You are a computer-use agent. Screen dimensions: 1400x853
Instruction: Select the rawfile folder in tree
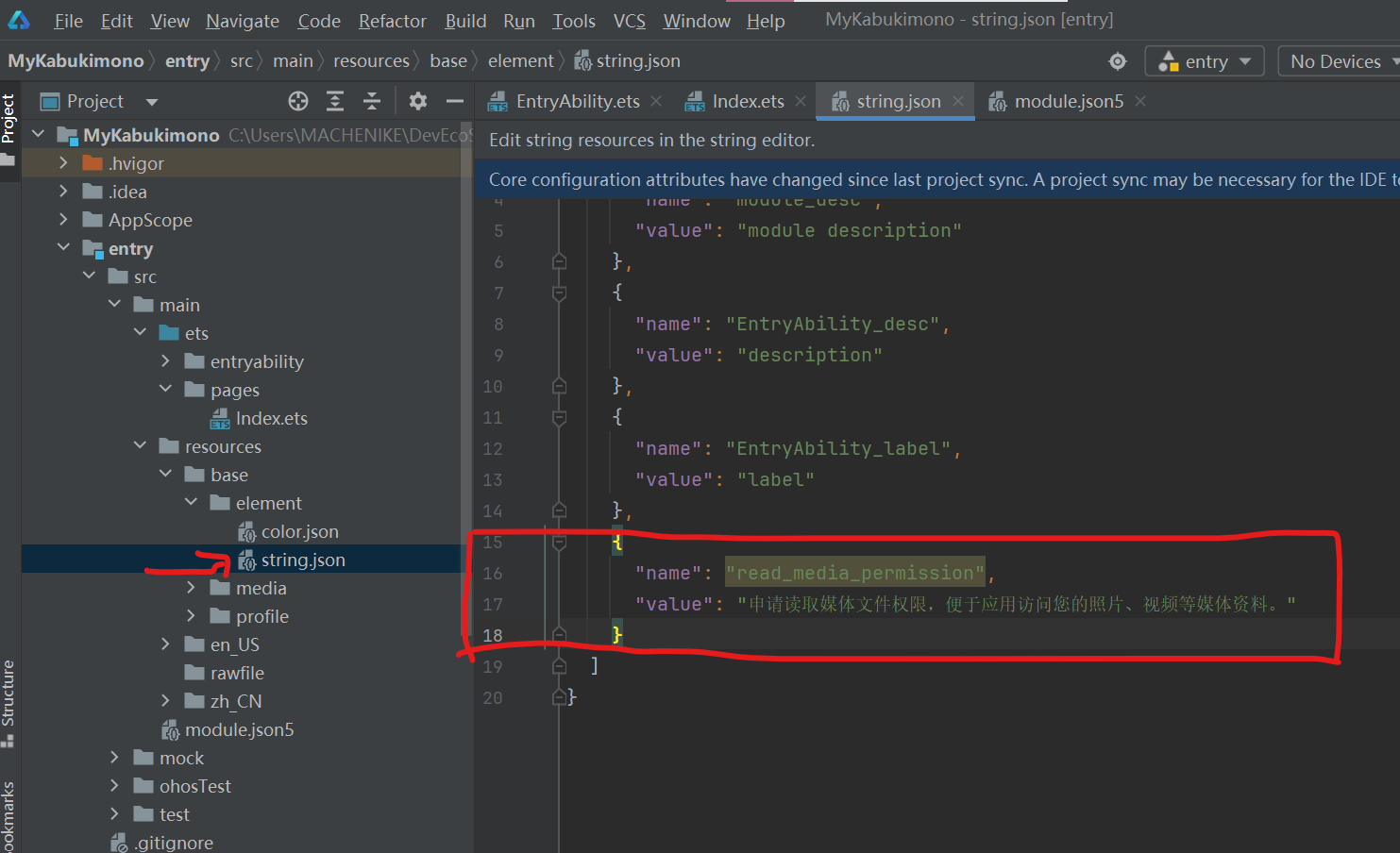click(237, 673)
